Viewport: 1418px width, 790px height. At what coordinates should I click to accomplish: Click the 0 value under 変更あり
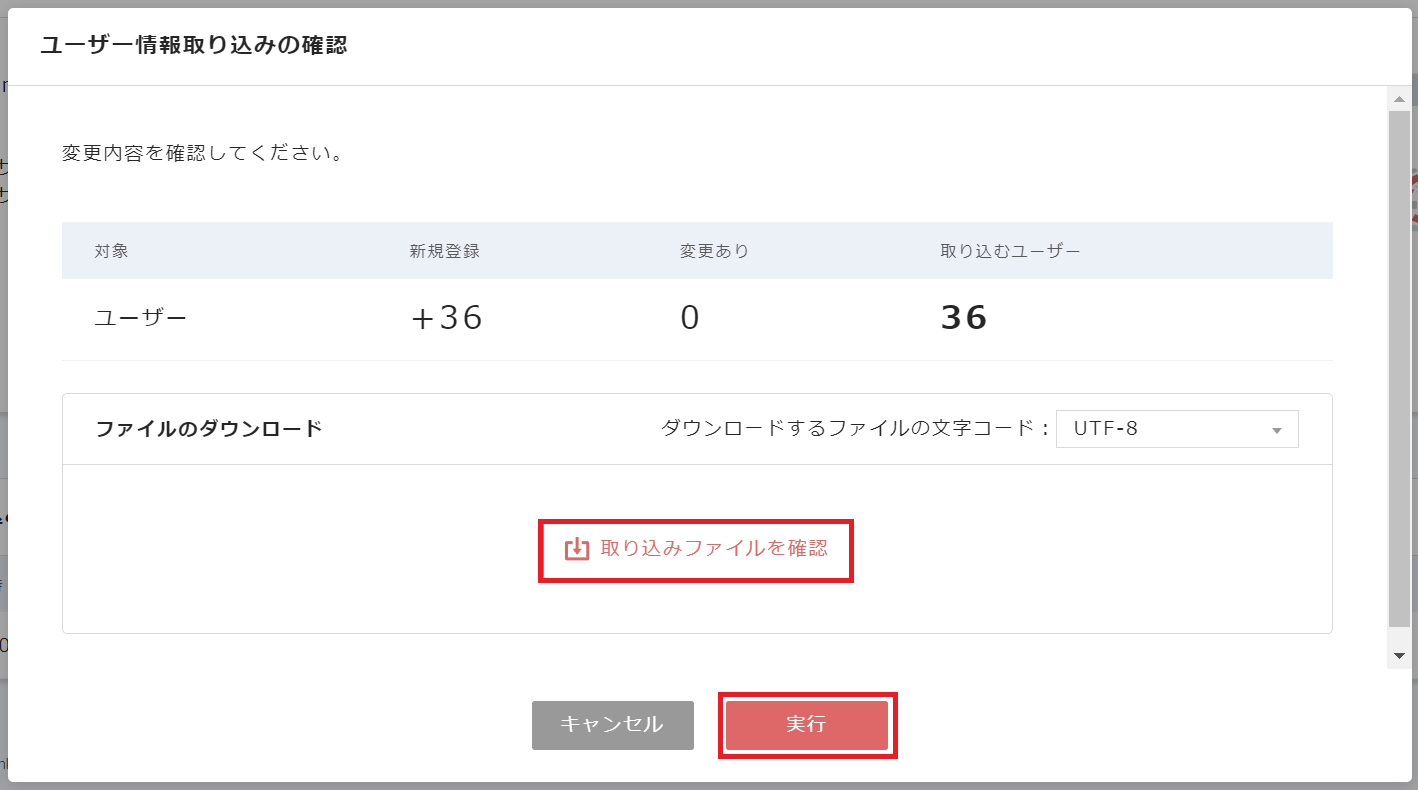tap(690, 317)
